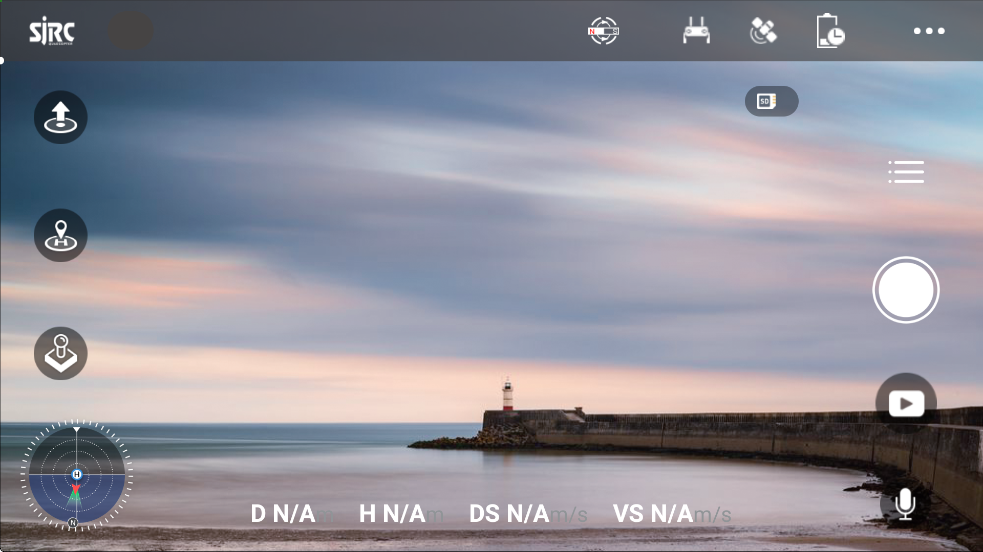Switch to video recording mode
983x552 pixels.
click(x=906, y=403)
